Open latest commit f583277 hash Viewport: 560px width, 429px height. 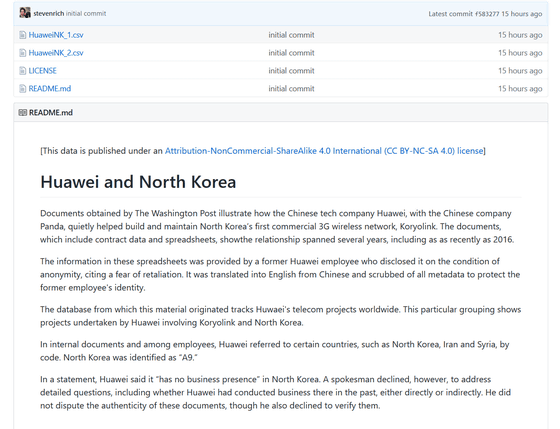pos(487,14)
